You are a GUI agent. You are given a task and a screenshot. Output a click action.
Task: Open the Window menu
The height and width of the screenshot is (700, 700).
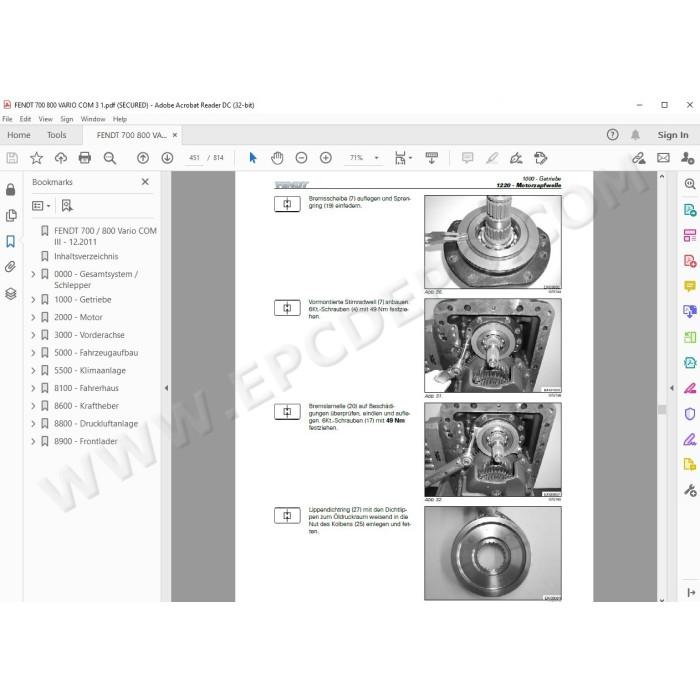click(x=93, y=119)
